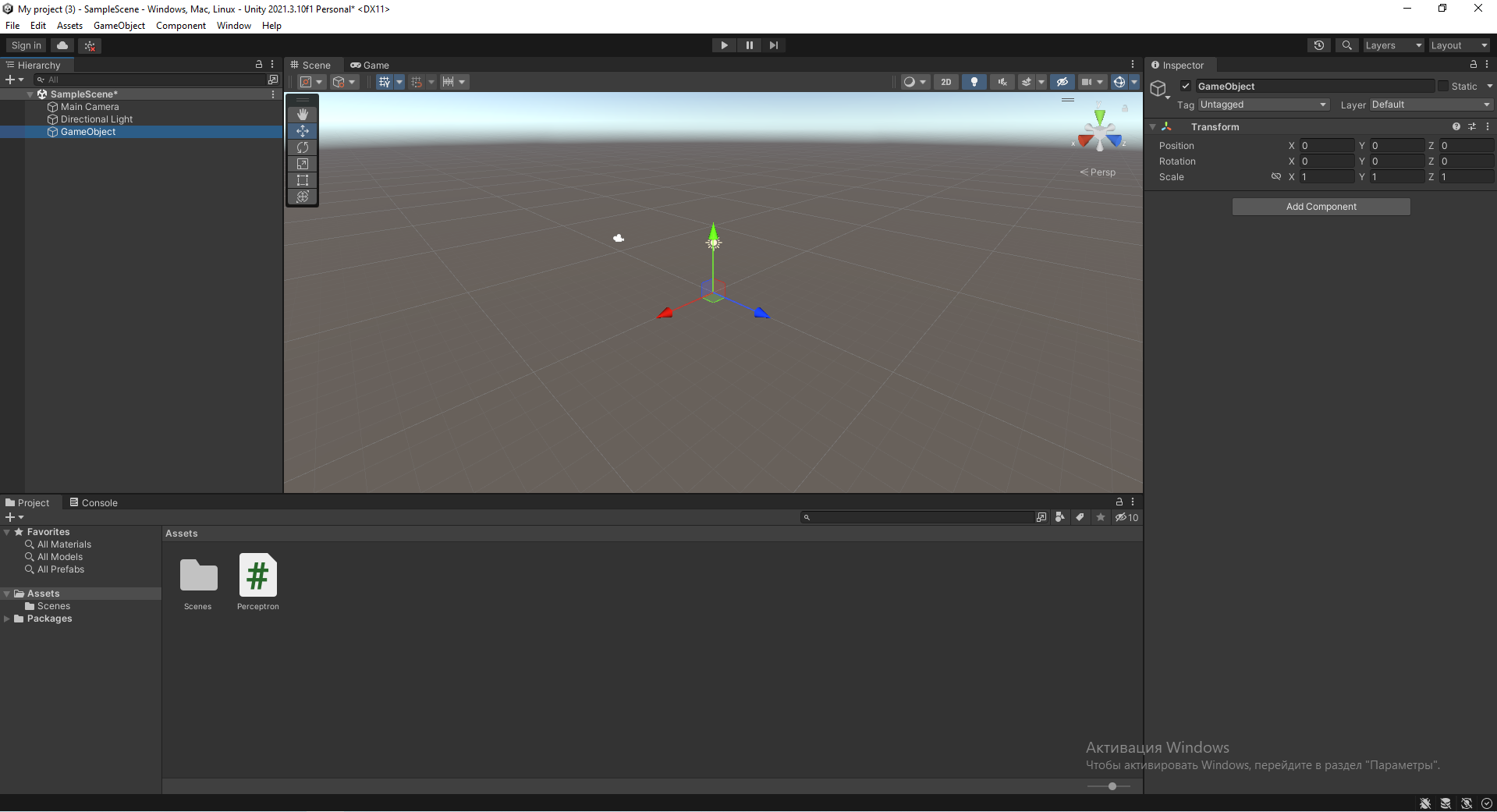The height and width of the screenshot is (812, 1497).
Task: Lock the Hierarchy panel
Action: (x=259, y=65)
